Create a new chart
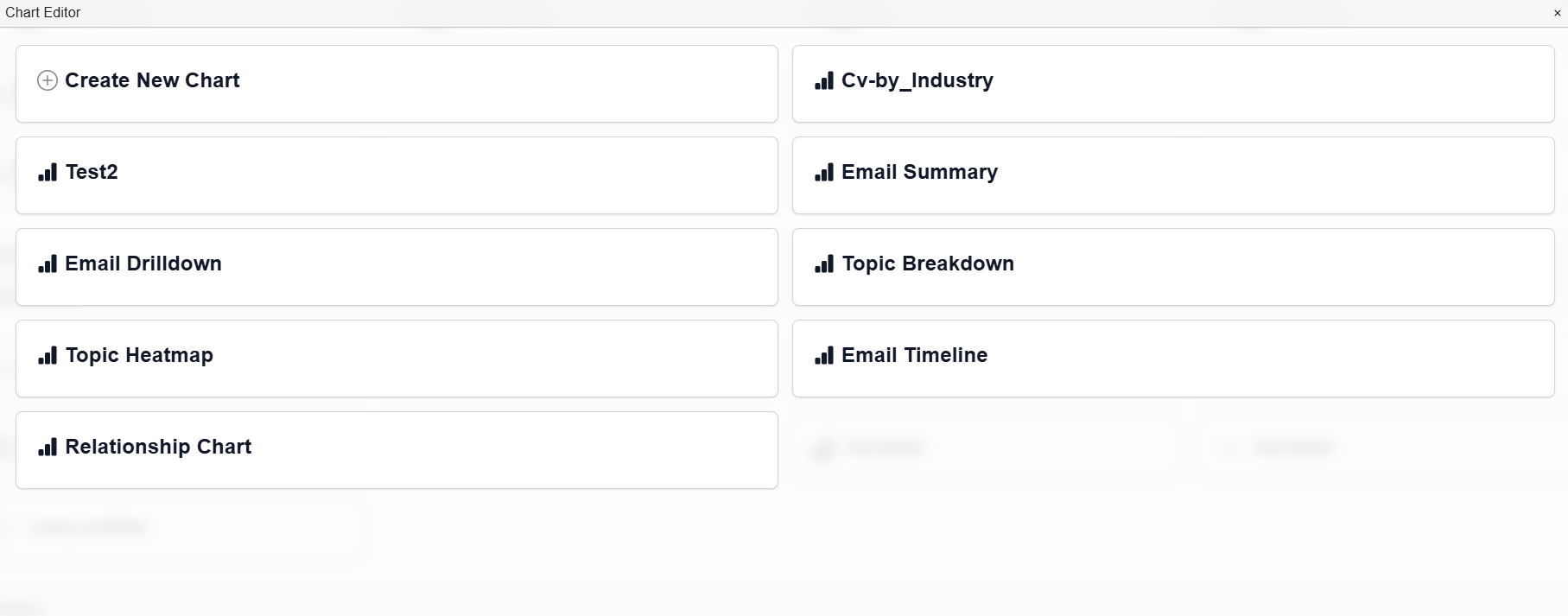The height and width of the screenshot is (616, 1568). coord(397,84)
